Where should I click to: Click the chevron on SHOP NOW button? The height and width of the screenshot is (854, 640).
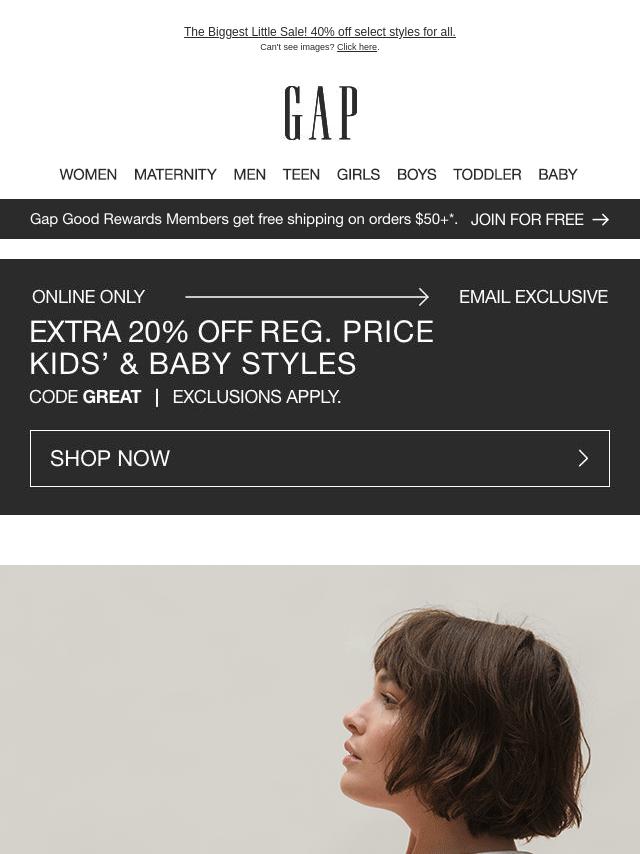(583, 458)
